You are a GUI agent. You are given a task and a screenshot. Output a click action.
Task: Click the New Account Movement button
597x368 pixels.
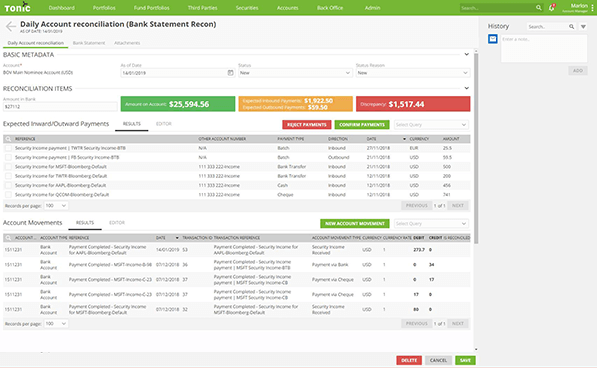354,223
